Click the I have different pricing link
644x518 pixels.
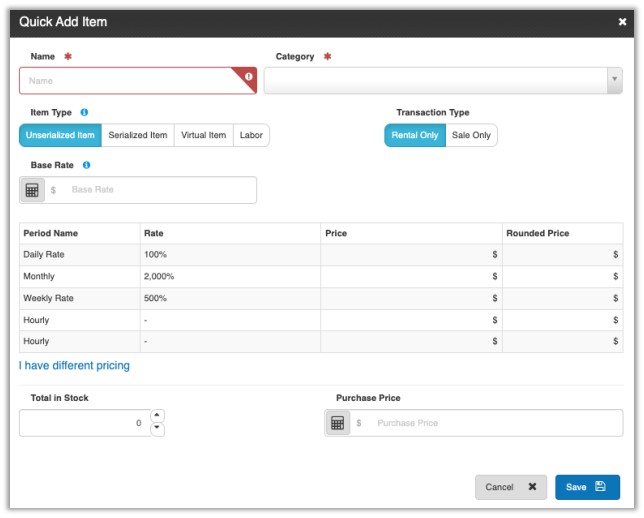[x=74, y=366]
